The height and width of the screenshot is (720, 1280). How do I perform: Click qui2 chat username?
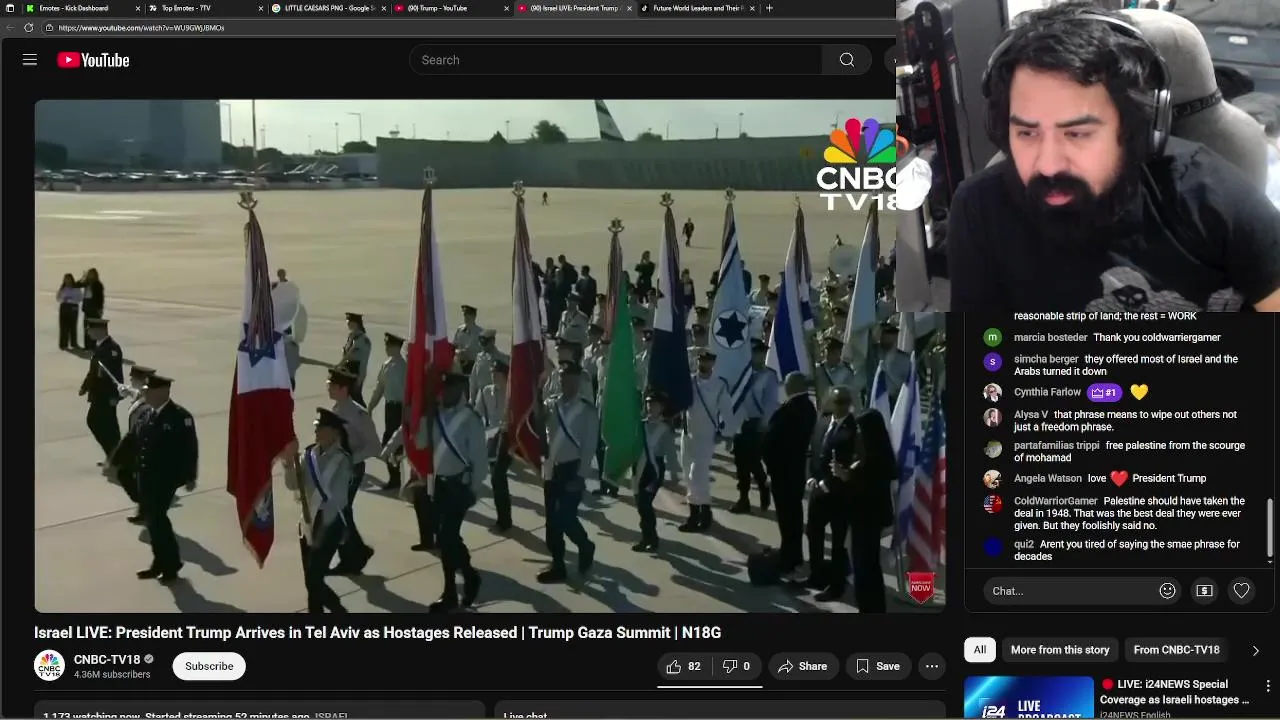click(1024, 545)
